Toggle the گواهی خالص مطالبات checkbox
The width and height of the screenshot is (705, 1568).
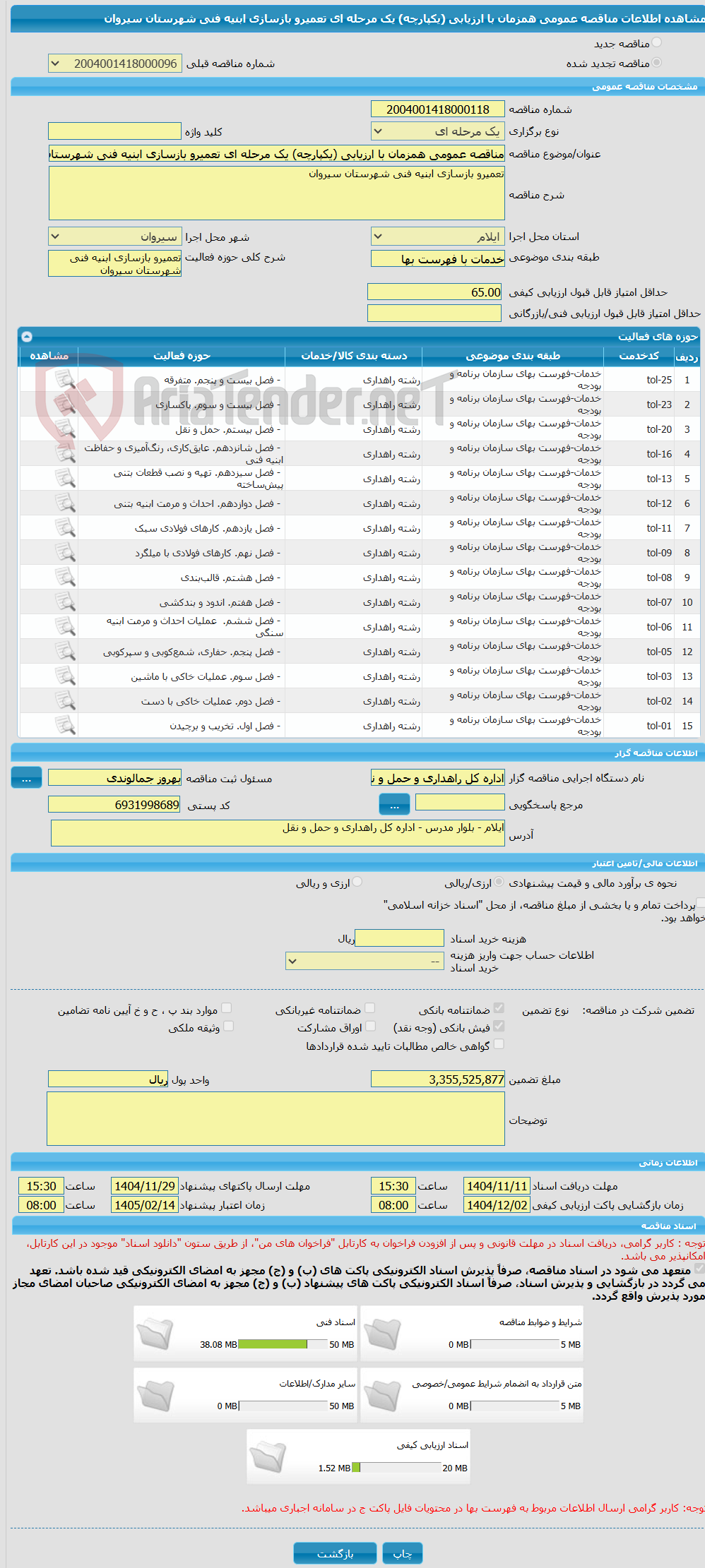499,1044
